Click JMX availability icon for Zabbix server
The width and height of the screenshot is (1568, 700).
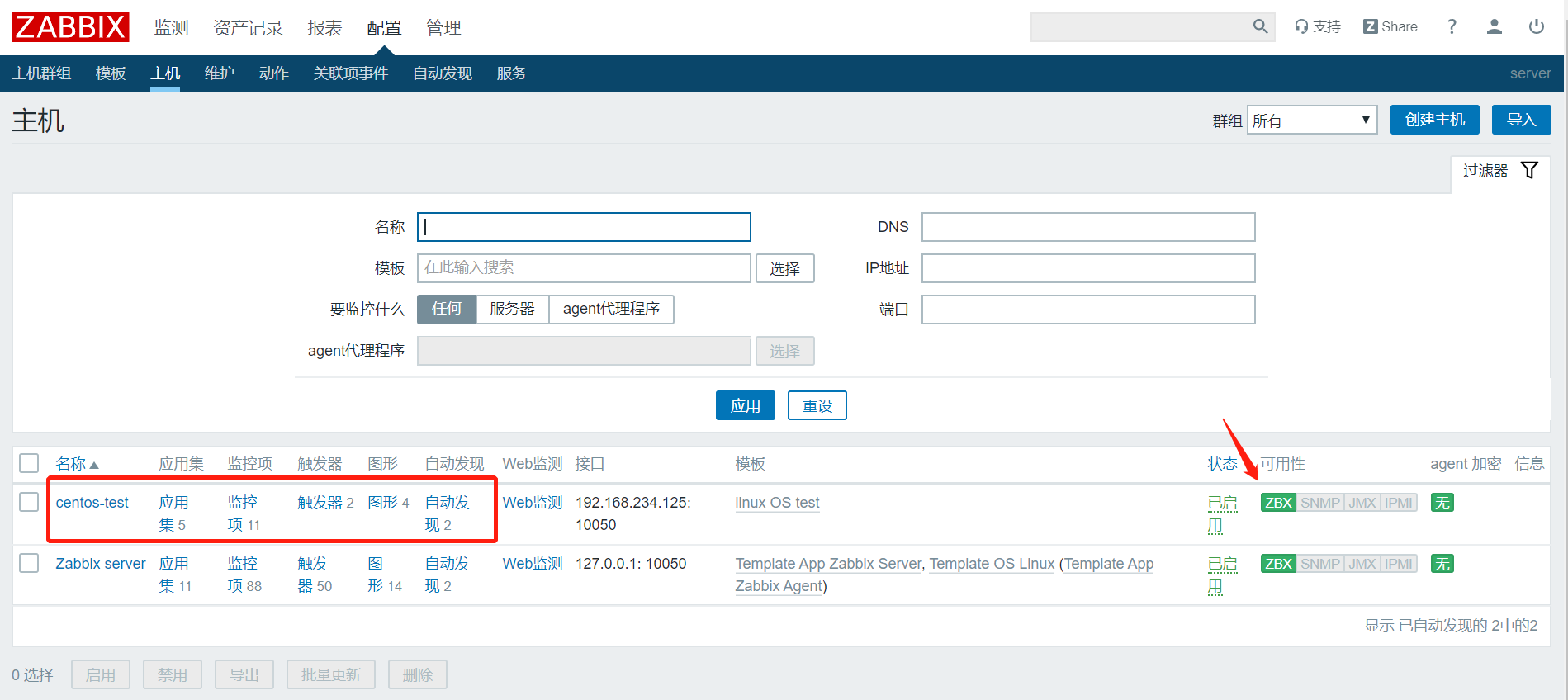click(x=1362, y=564)
